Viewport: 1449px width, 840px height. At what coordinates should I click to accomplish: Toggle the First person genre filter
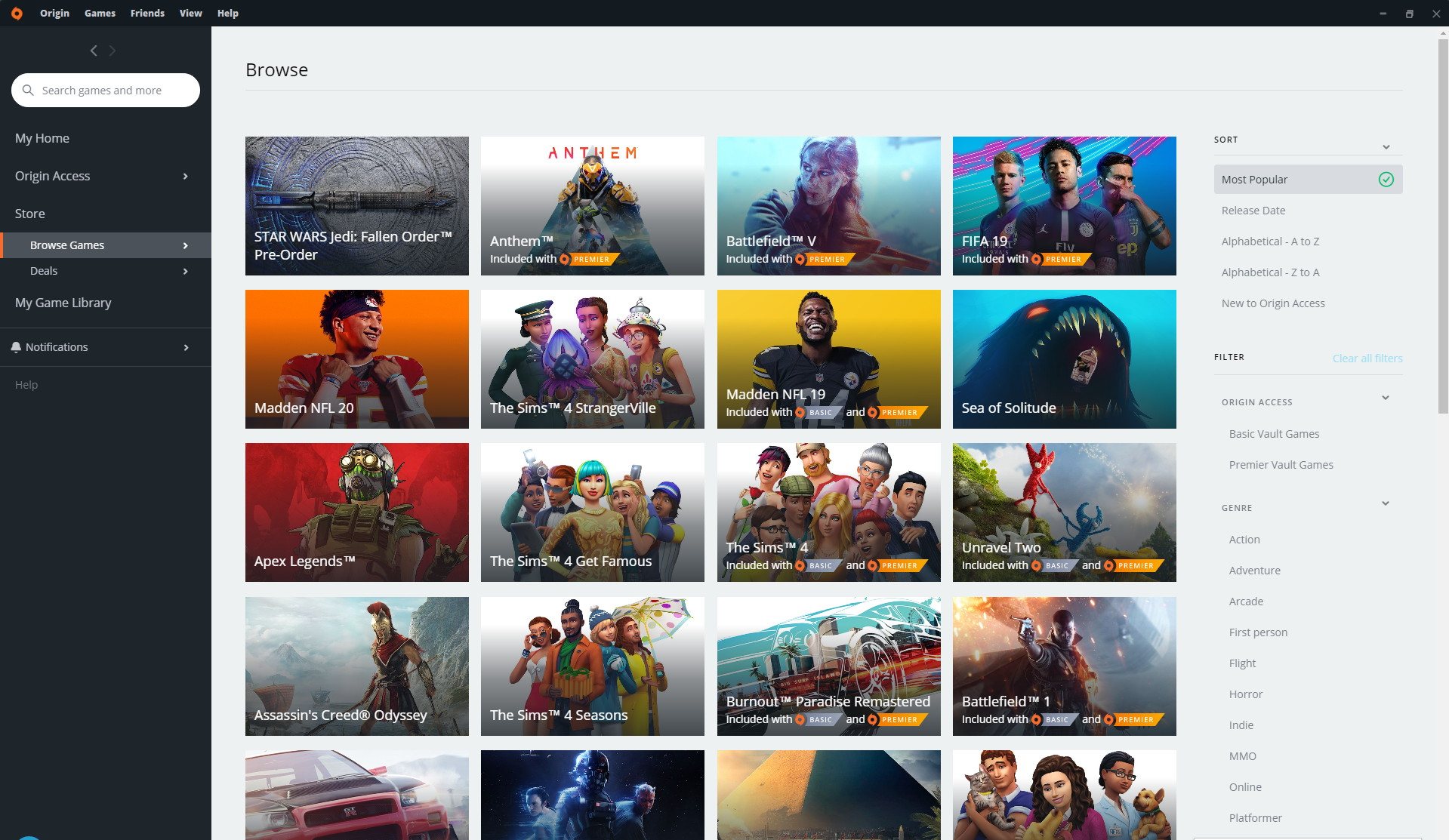pos(1258,632)
